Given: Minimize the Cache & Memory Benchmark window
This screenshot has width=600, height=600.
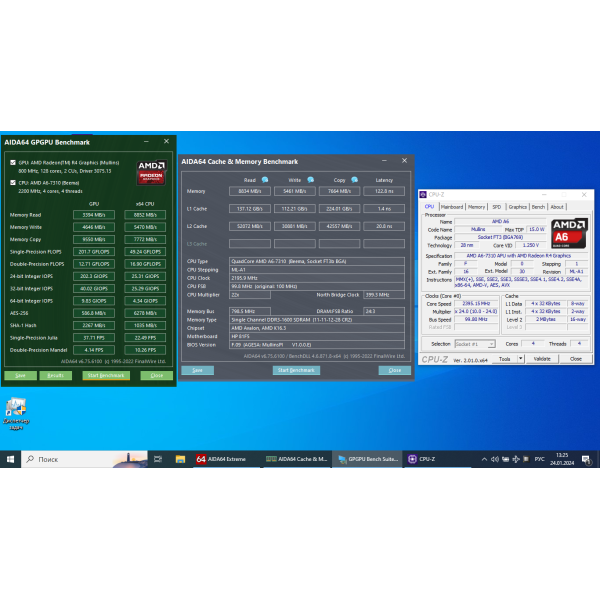Looking at the screenshot, I should (384, 161).
